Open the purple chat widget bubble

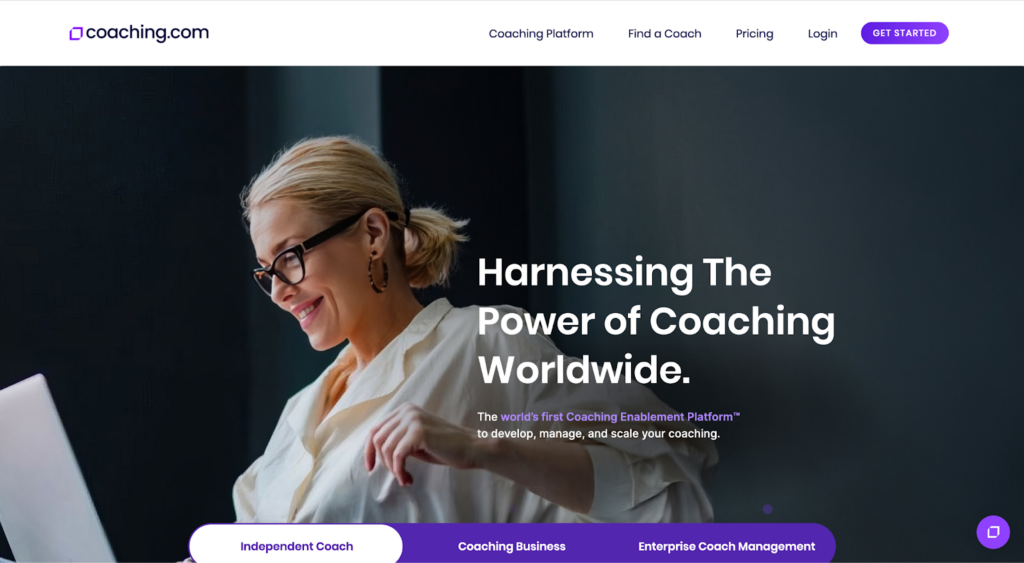click(x=993, y=532)
